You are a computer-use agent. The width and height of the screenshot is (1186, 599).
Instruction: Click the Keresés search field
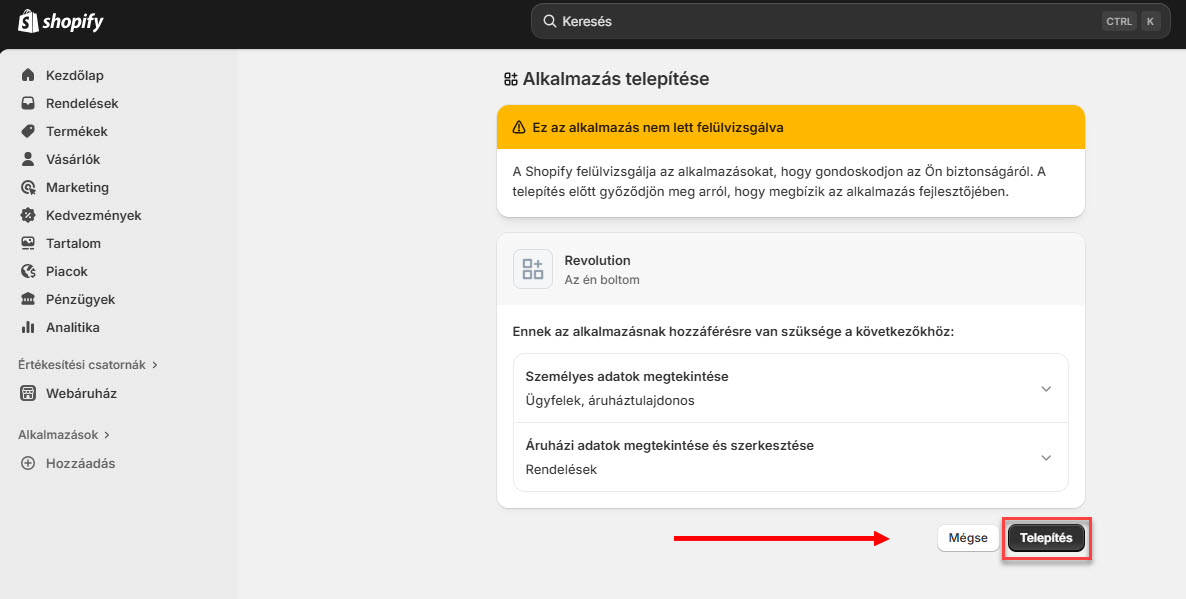pyautogui.click(x=820, y=21)
